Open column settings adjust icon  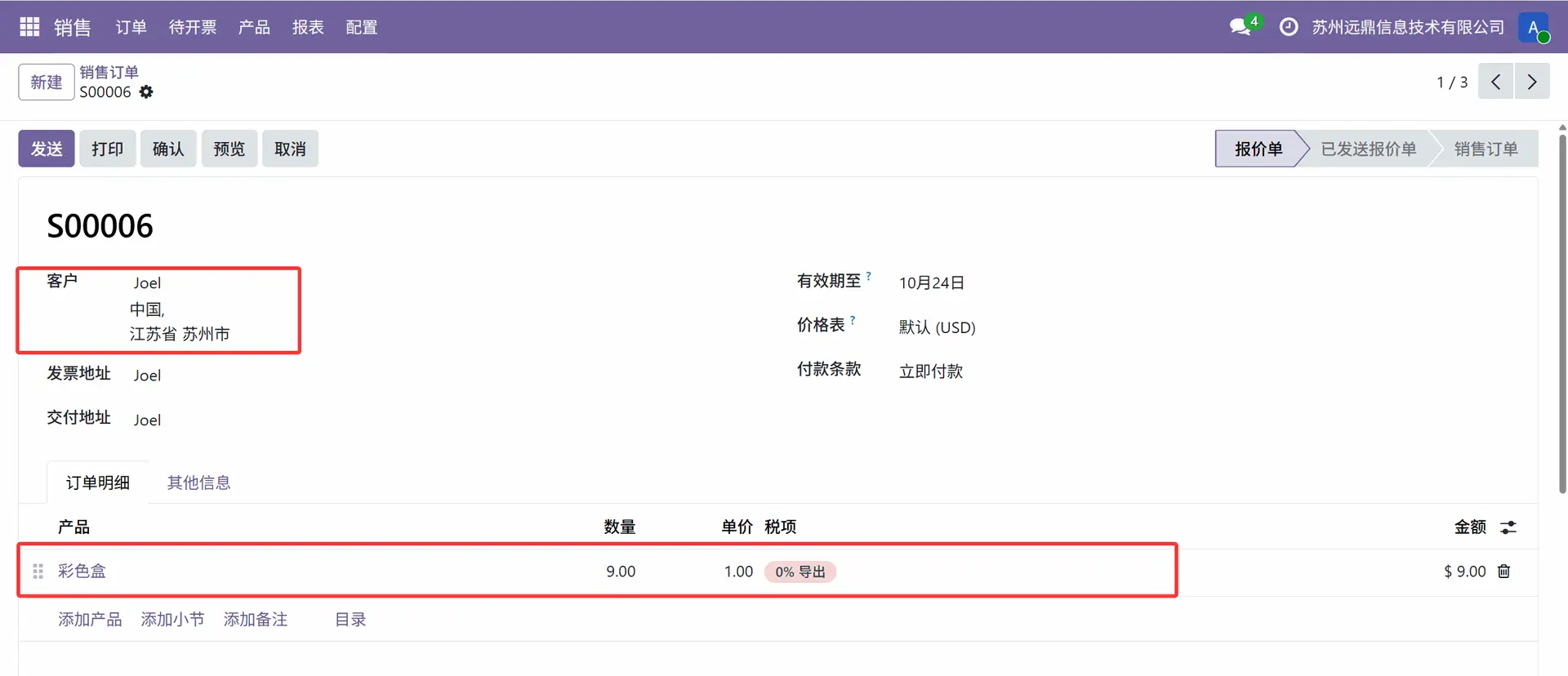[1508, 527]
